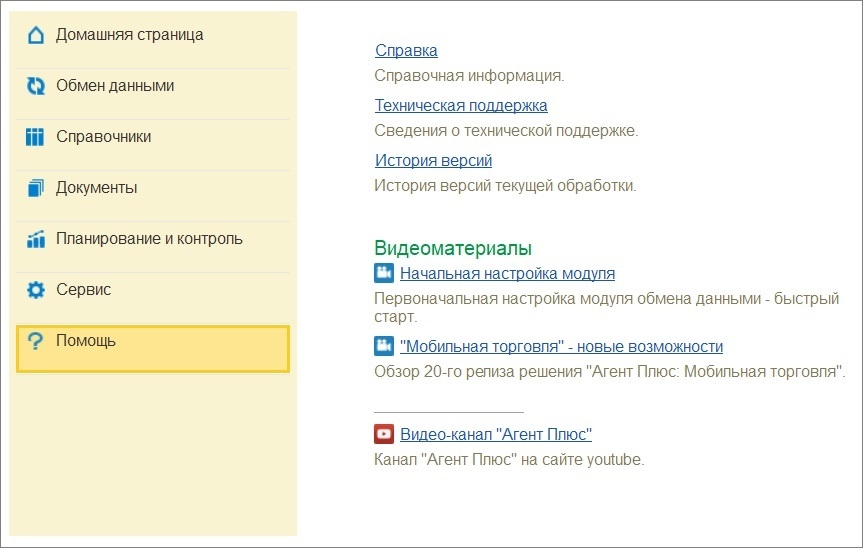
Task: Click the red YouTube play icon
Action: point(384,434)
